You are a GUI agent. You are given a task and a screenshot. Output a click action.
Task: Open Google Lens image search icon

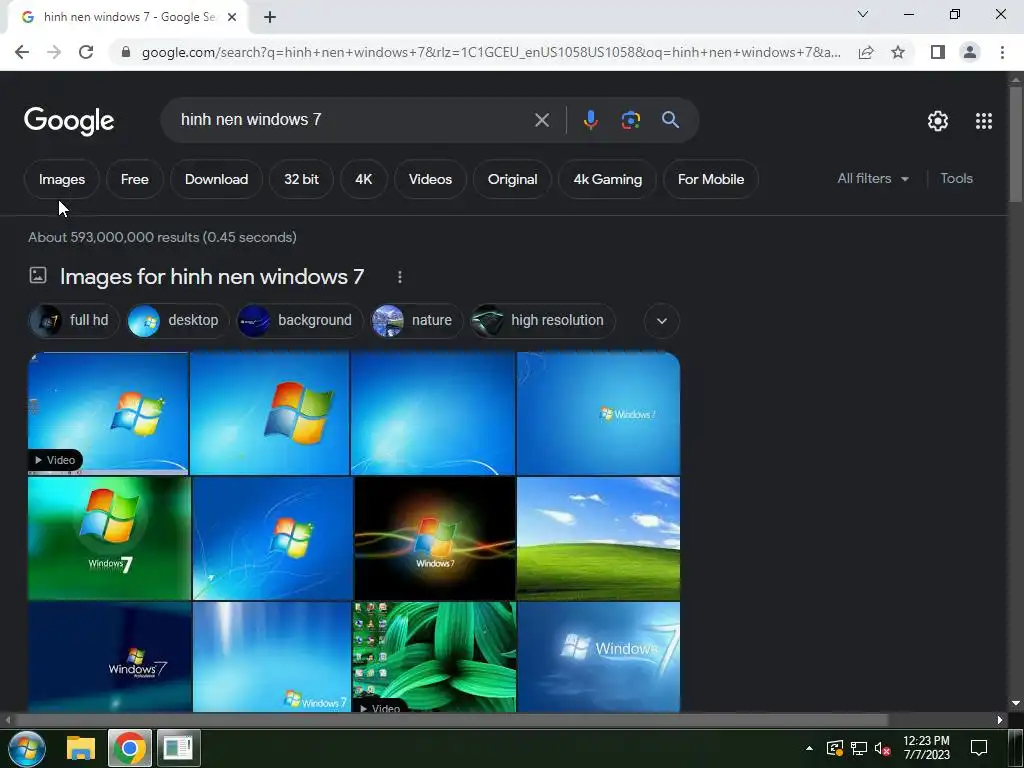pyautogui.click(x=630, y=120)
